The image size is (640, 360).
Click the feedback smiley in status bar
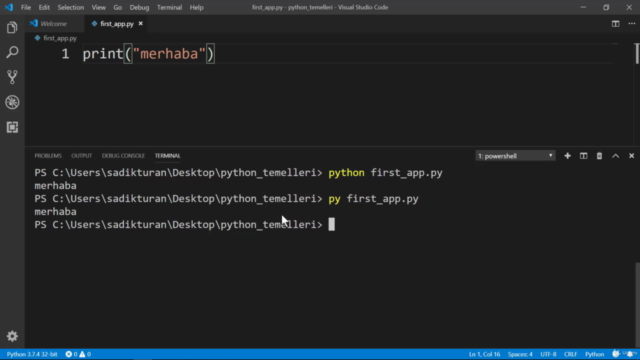pos(616,354)
